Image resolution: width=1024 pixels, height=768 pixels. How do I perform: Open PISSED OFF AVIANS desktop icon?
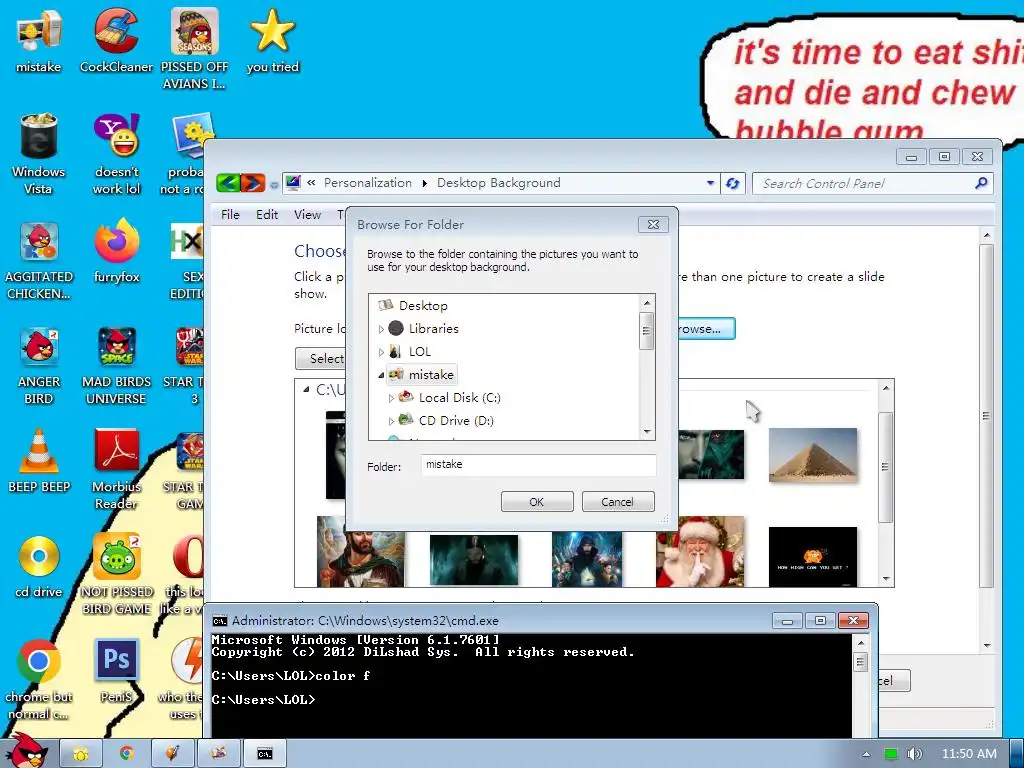coord(194,49)
